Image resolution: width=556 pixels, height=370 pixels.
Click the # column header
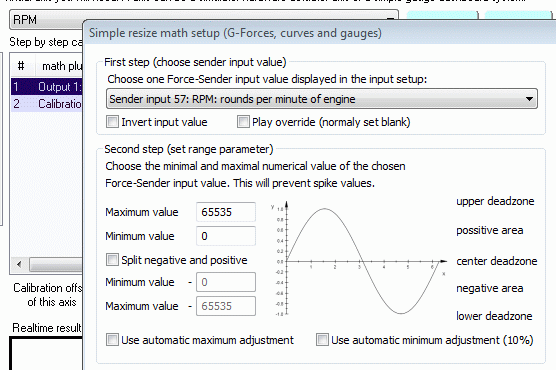click(21, 66)
